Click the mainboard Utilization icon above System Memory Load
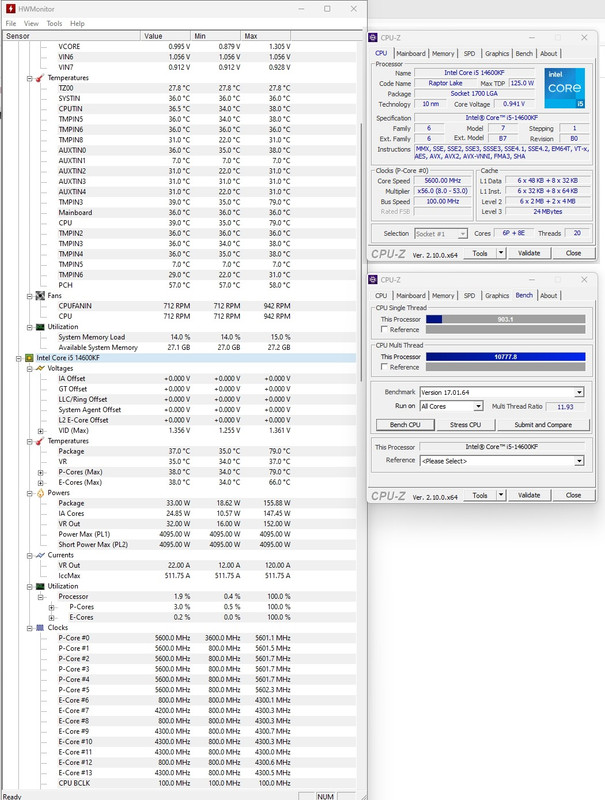This screenshot has width=605, height=800. [x=40, y=327]
